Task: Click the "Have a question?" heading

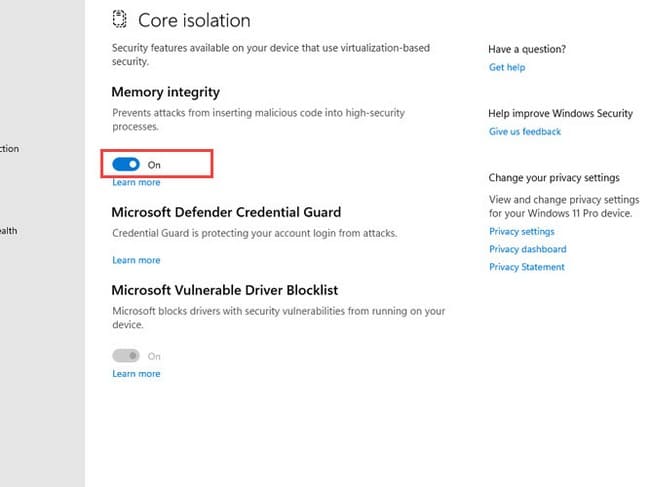Action: tap(527, 49)
